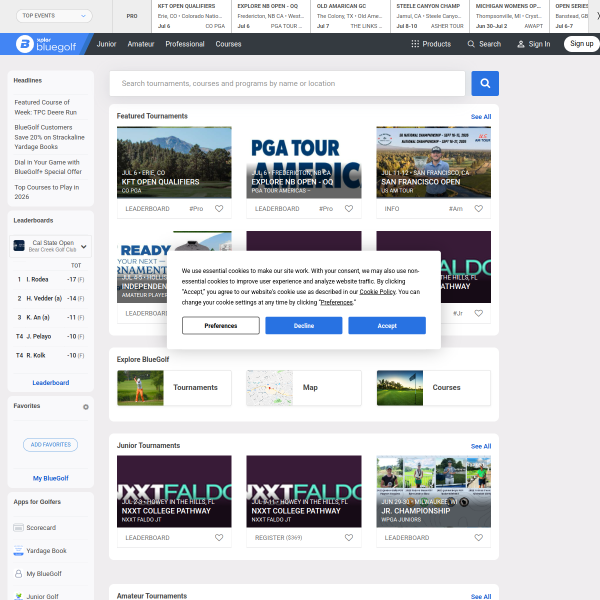Open the TOP EVENTS dropdown

(x=54, y=16)
